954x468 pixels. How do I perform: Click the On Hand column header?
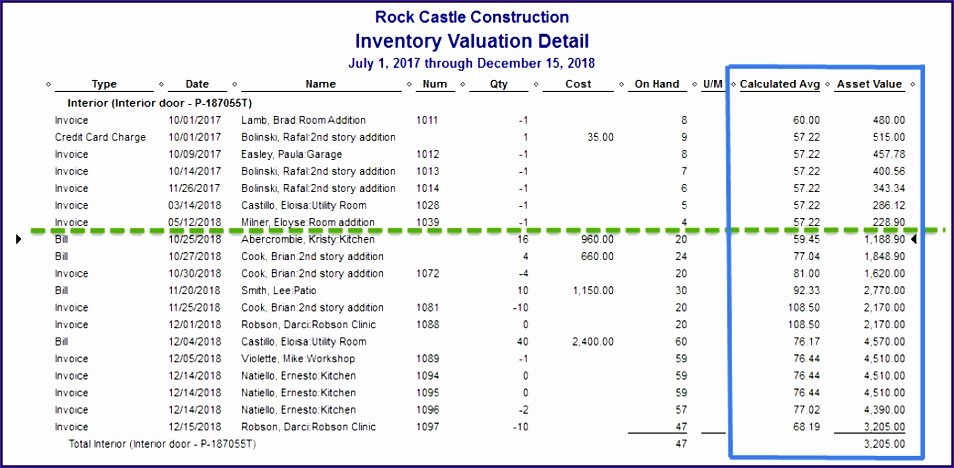tap(657, 85)
